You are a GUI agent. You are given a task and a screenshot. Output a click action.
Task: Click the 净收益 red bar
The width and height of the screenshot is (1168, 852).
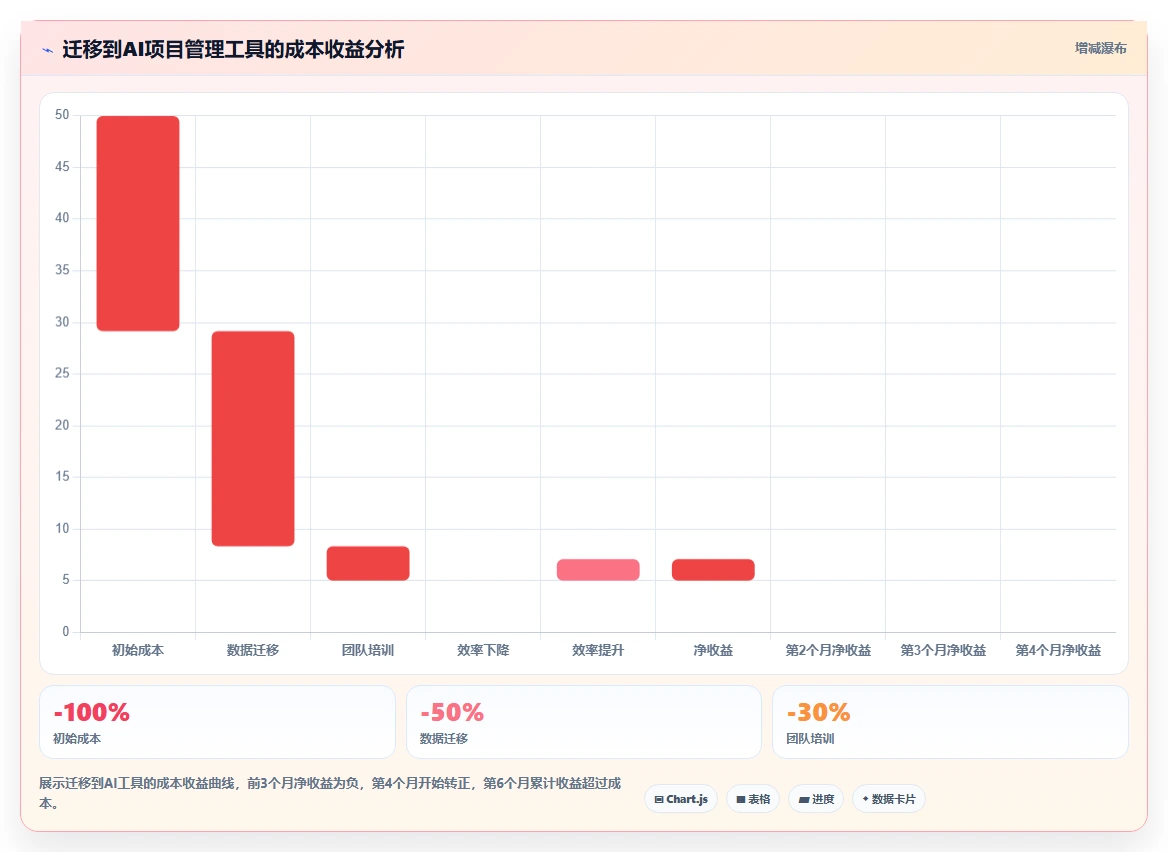point(713,570)
